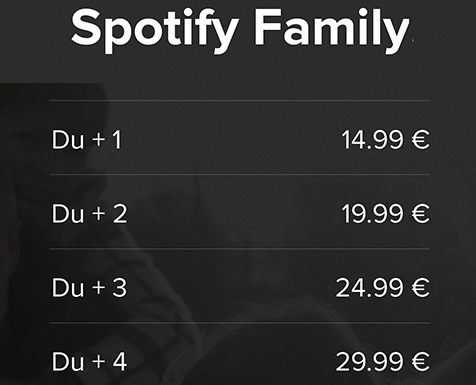476x385 pixels.
Task: Click the euro sign after 29.99
Action: tap(421, 362)
